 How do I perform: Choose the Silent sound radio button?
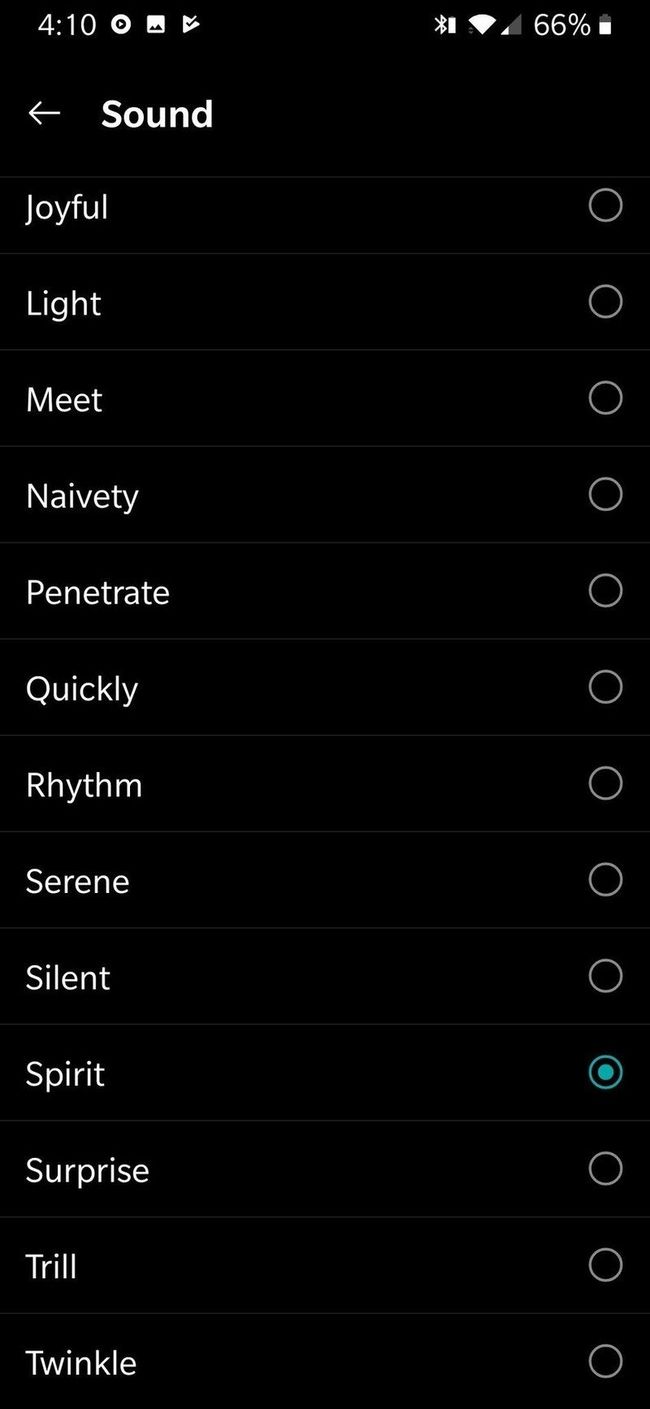[605, 976]
